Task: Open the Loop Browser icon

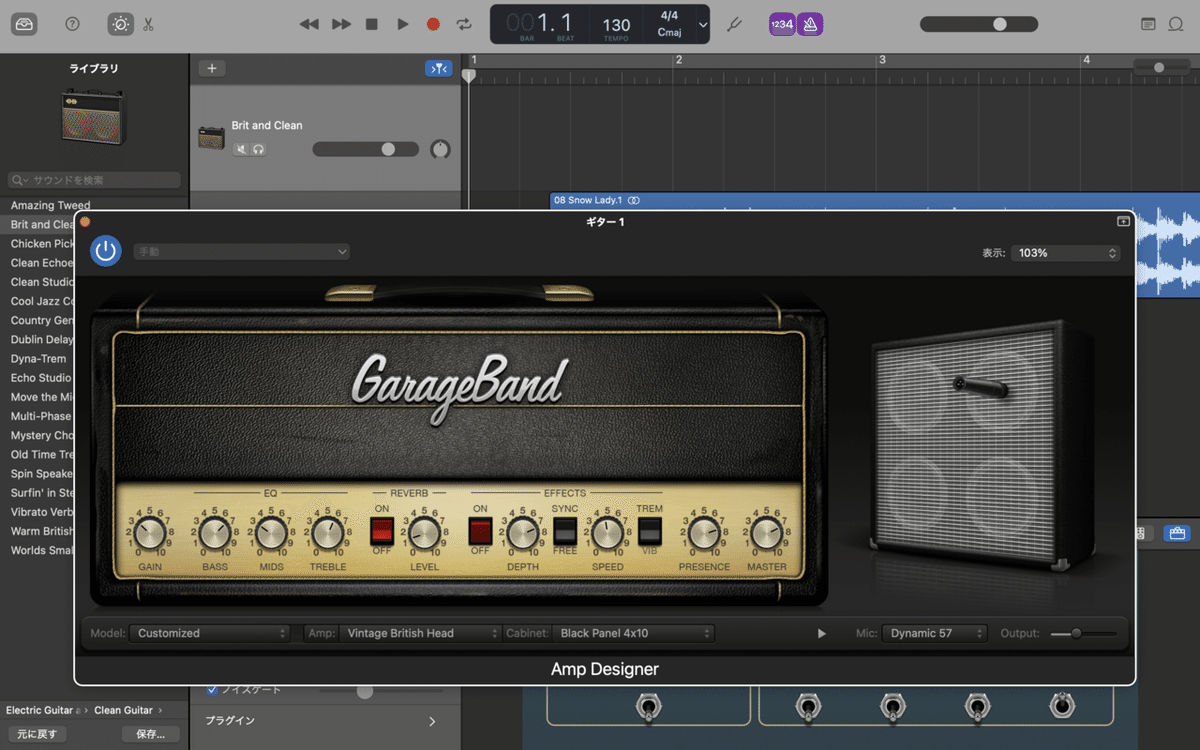Action: coord(1176,24)
